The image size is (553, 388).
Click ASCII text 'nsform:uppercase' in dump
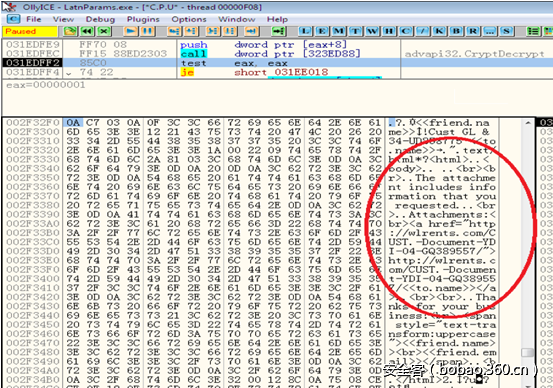tap(442, 334)
